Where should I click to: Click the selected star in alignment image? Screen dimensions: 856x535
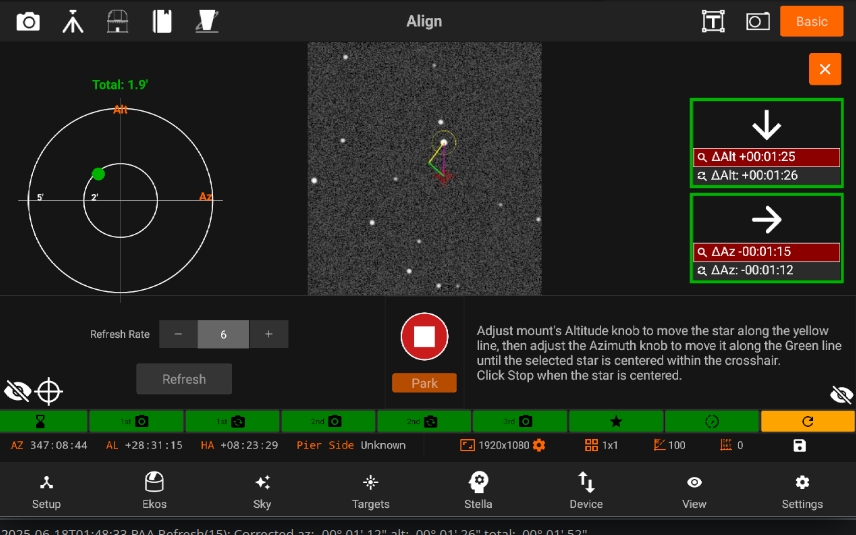click(x=444, y=142)
